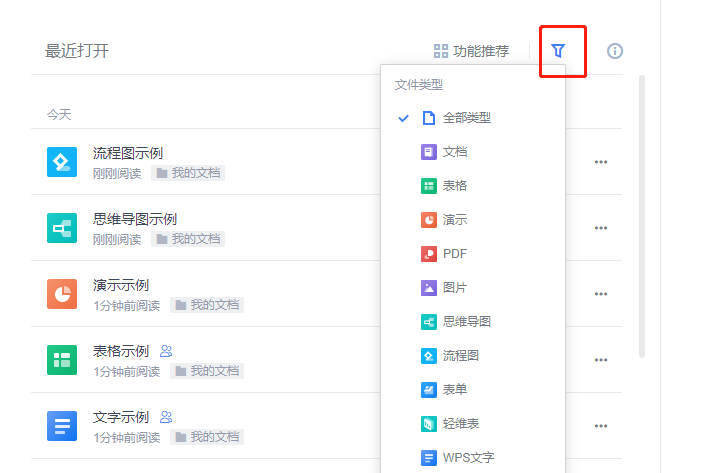Filter by PDF type
This screenshot has height=473, width=716.
[x=473, y=253]
